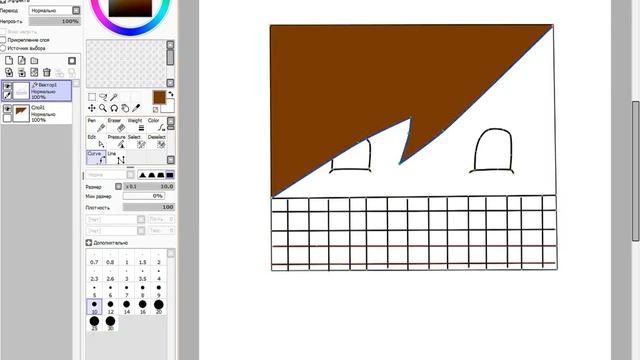Image resolution: width=640 pixels, height=360 pixels.
Task: Select the flat-top brush edge shape
Action: coord(169,175)
